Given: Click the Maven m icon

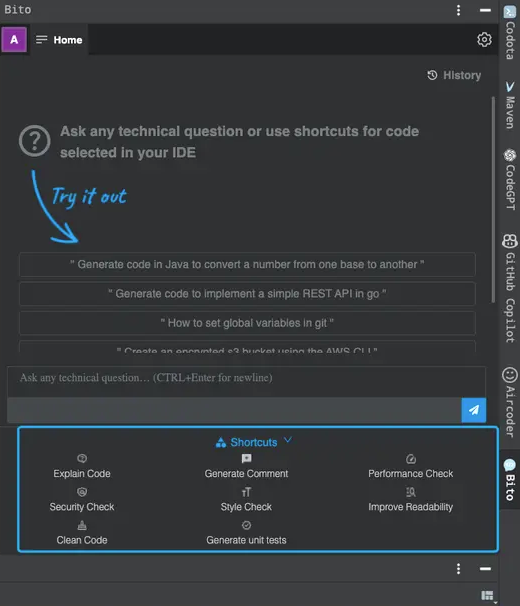Looking at the screenshot, I should tap(510, 87).
